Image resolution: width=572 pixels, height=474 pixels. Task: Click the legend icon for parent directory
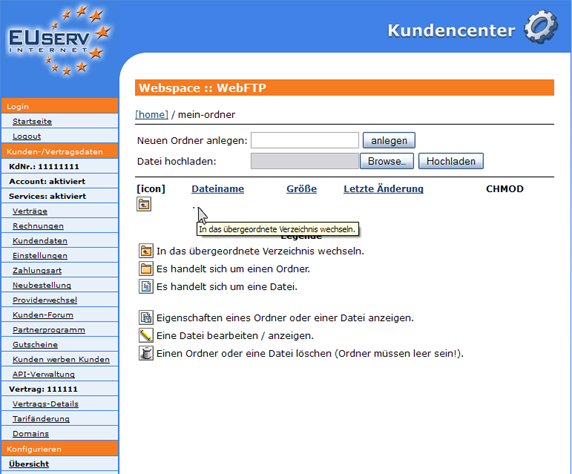[146, 251]
